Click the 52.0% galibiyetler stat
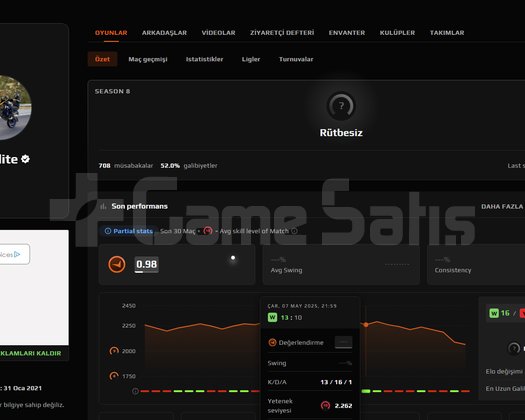 coord(189,166)
